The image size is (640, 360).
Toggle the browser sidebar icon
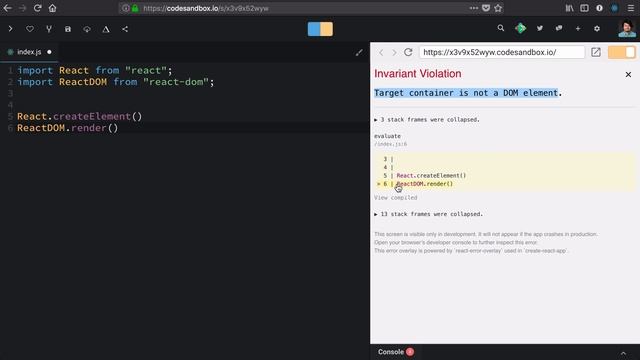pyautogui.click(x=584, y=8)
